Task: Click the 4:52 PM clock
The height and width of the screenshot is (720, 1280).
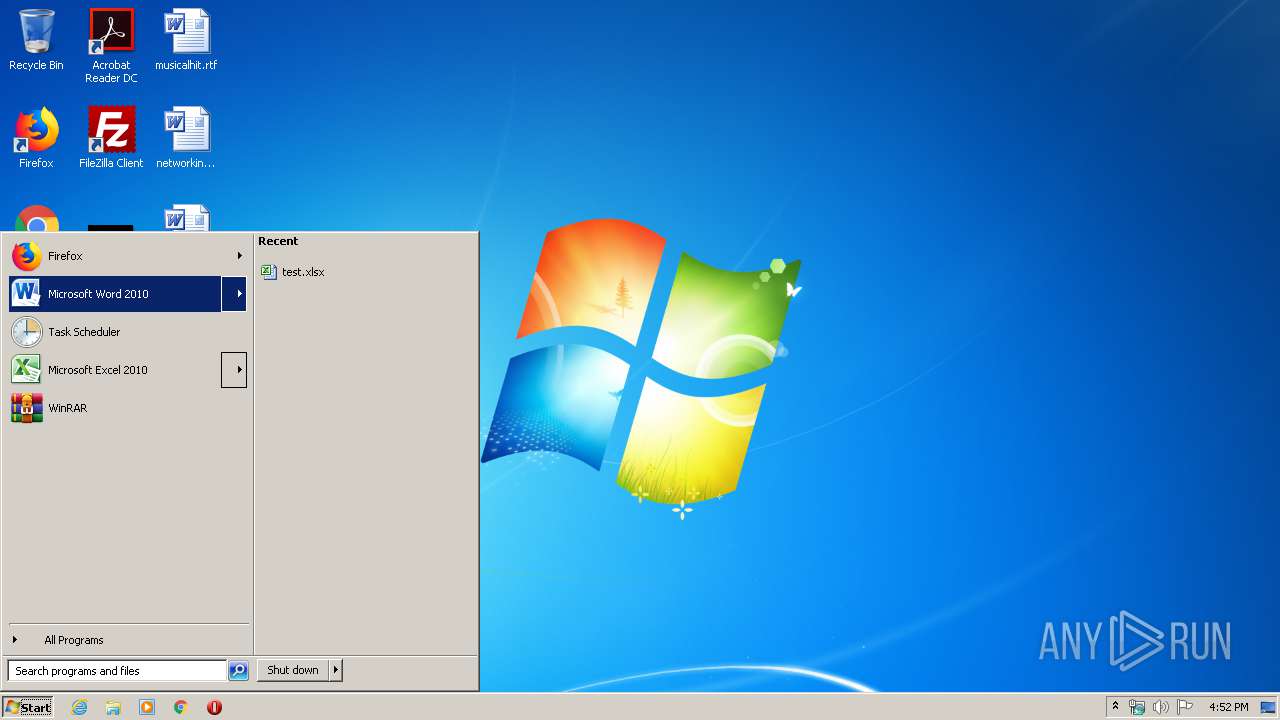Action: click(x=1228, y=707)
